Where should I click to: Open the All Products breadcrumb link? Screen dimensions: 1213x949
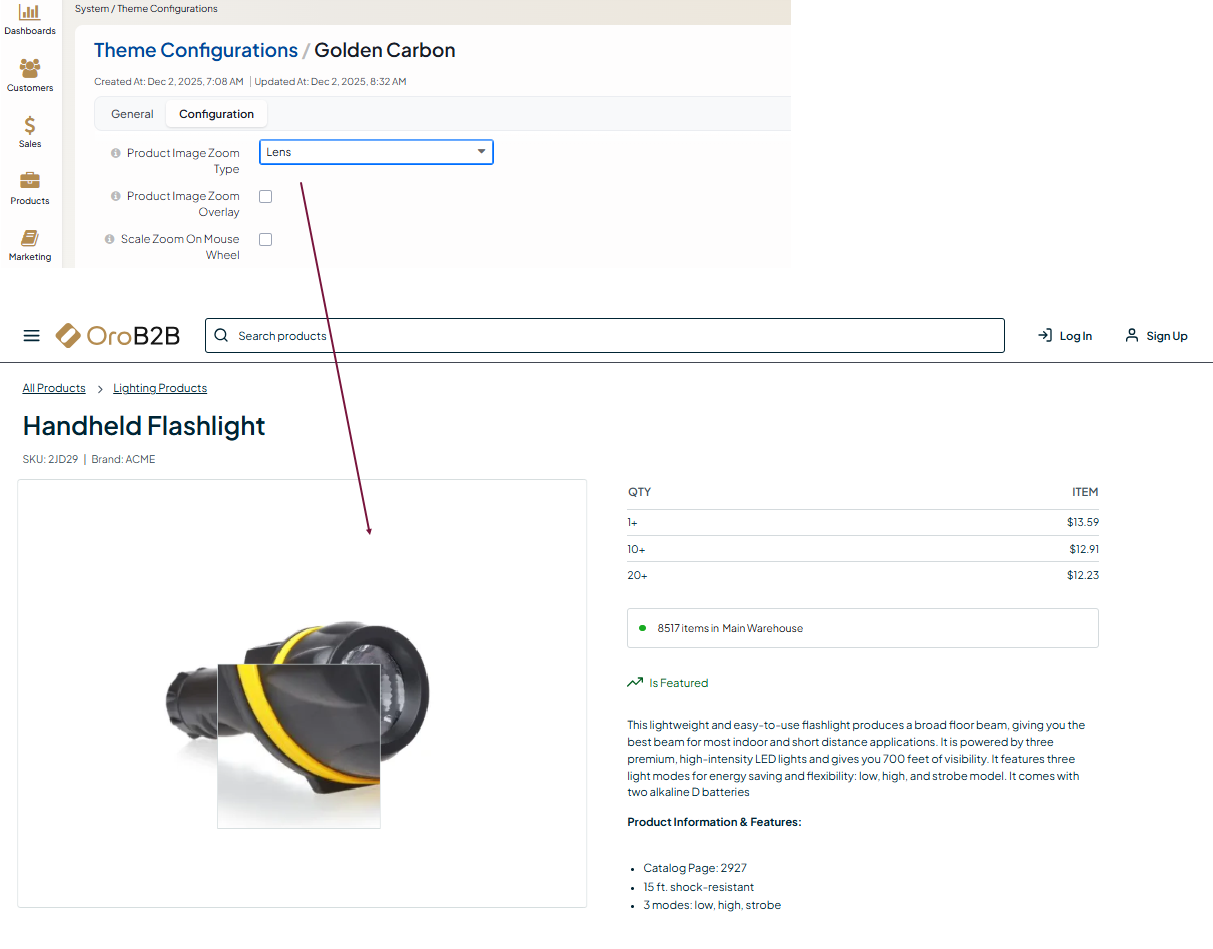click(54, 388)
